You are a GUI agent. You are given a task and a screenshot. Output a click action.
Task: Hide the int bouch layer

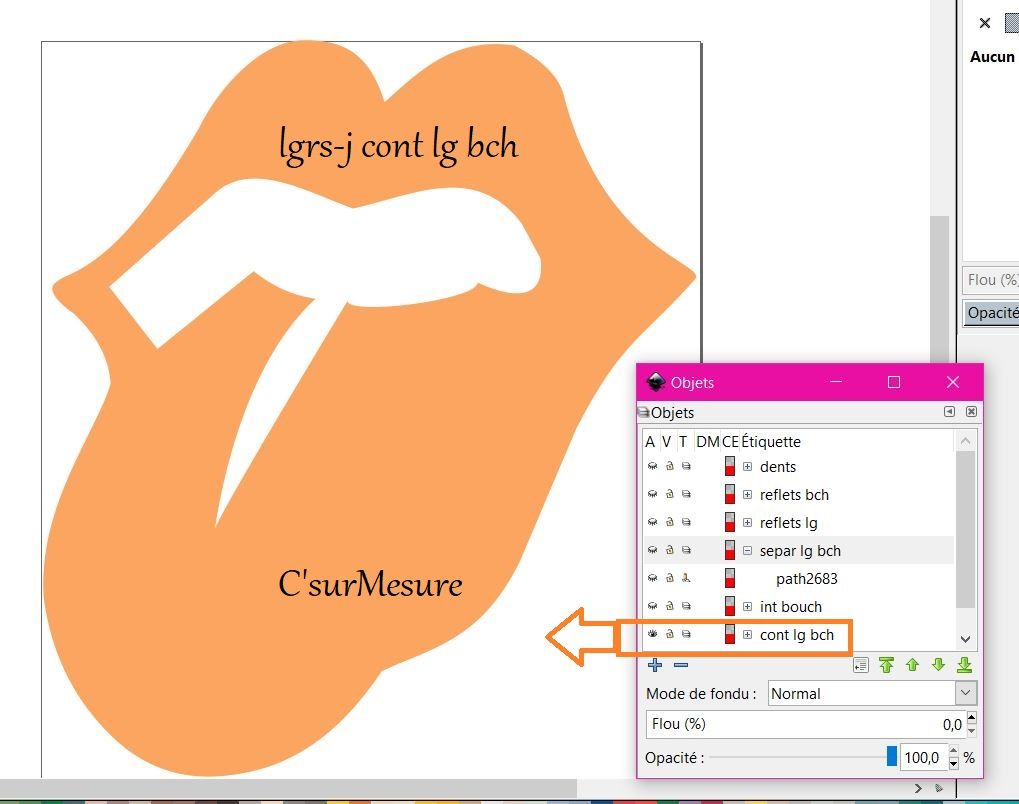point(652,606)
